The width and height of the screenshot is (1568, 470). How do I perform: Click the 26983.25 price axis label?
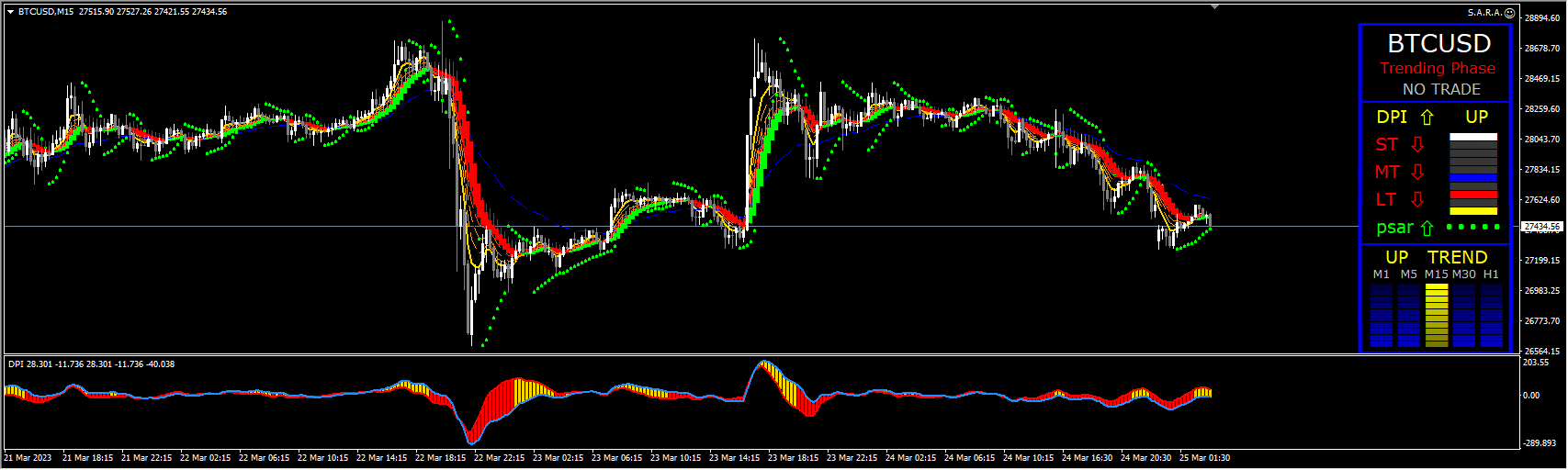coord(1542,291)
